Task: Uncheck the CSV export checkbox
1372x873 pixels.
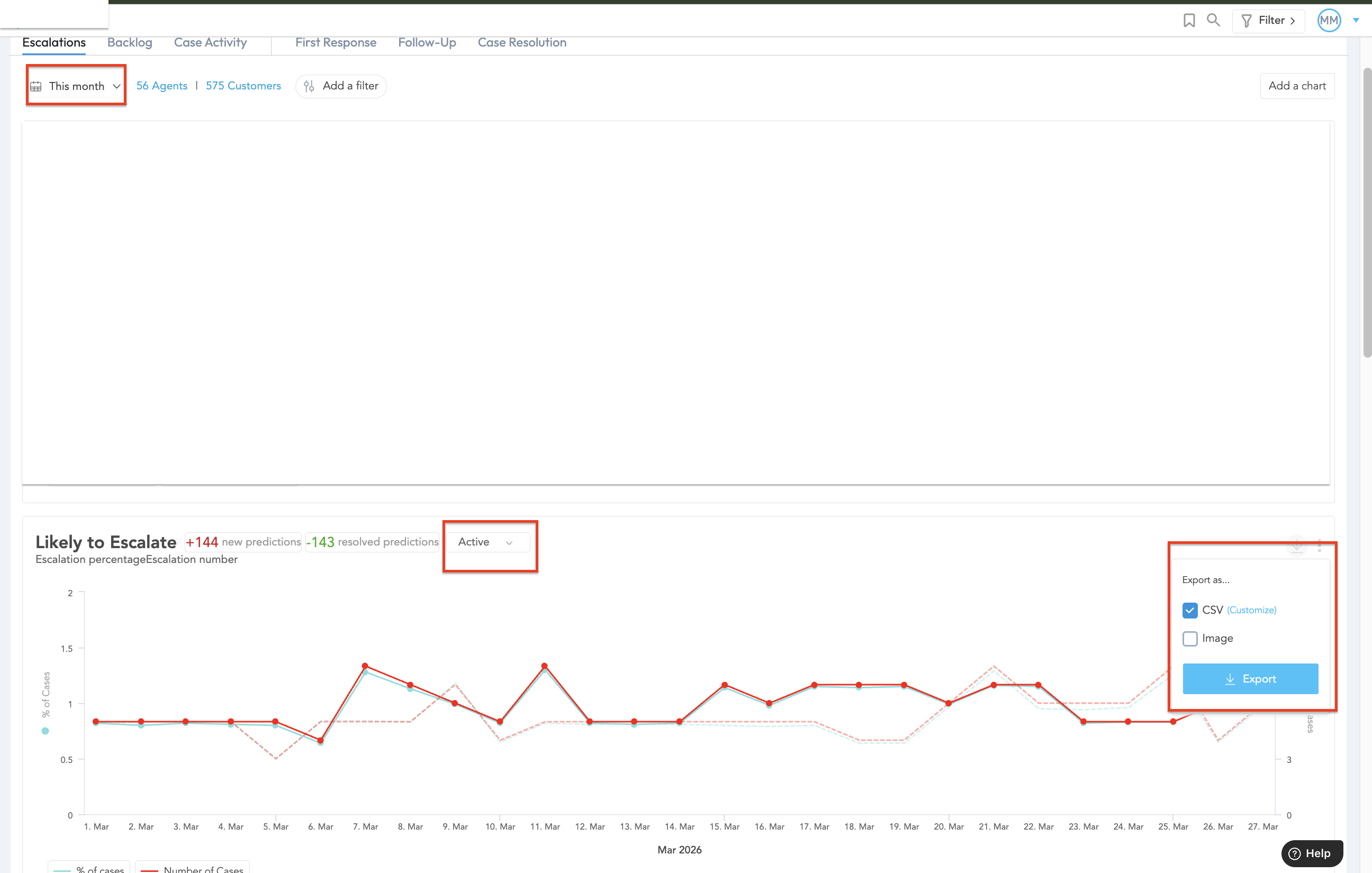Action: click(x=1190, y=610)
